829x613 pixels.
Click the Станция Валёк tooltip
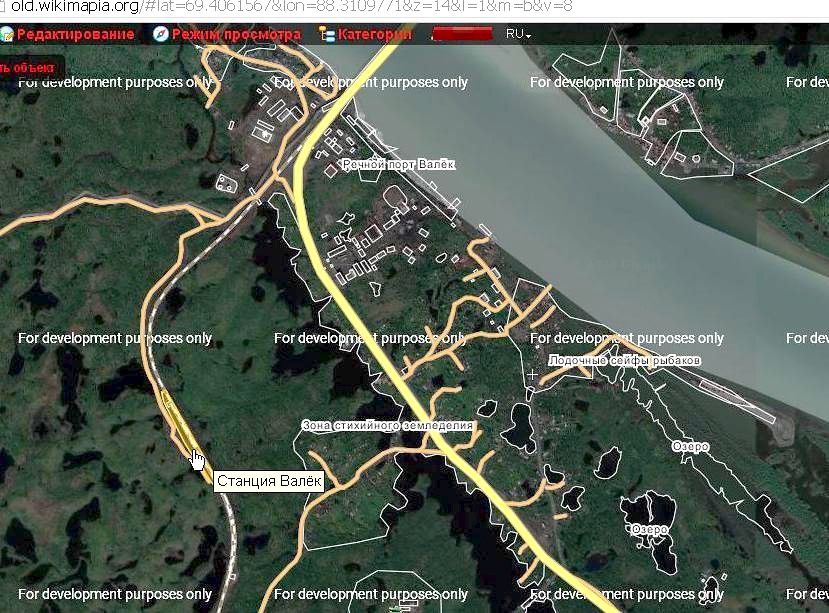pos(269,482)
